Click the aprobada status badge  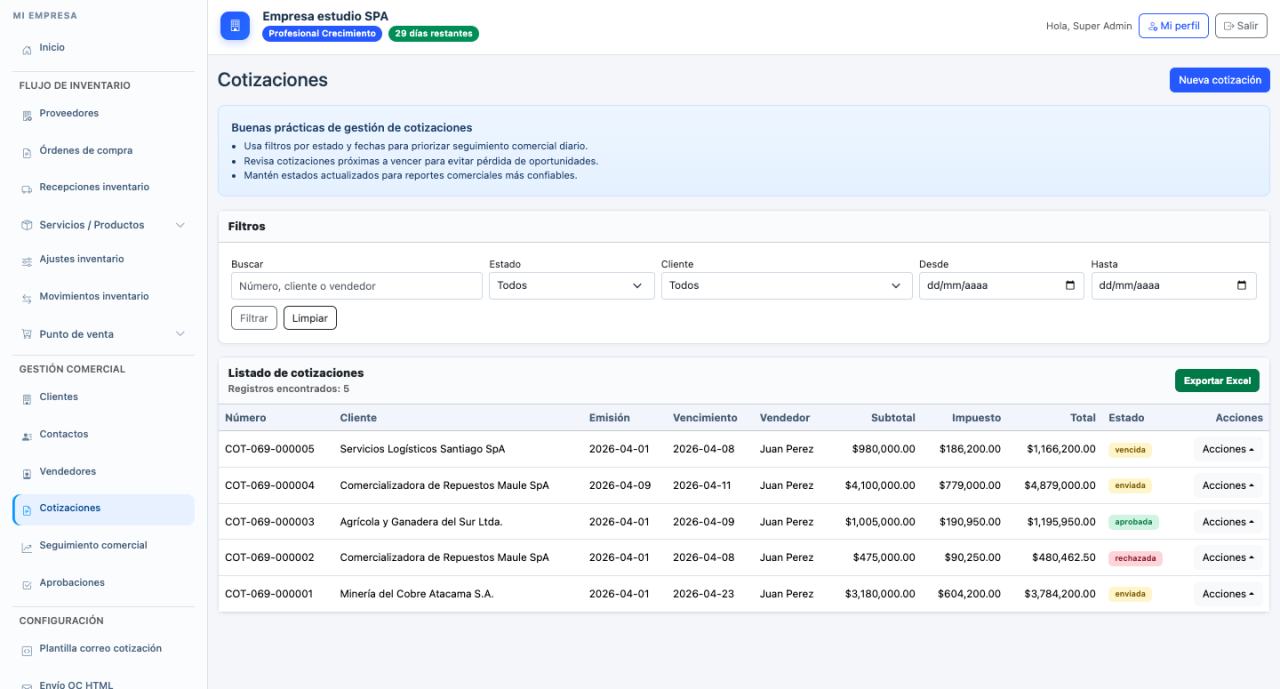coord(1133,522)
